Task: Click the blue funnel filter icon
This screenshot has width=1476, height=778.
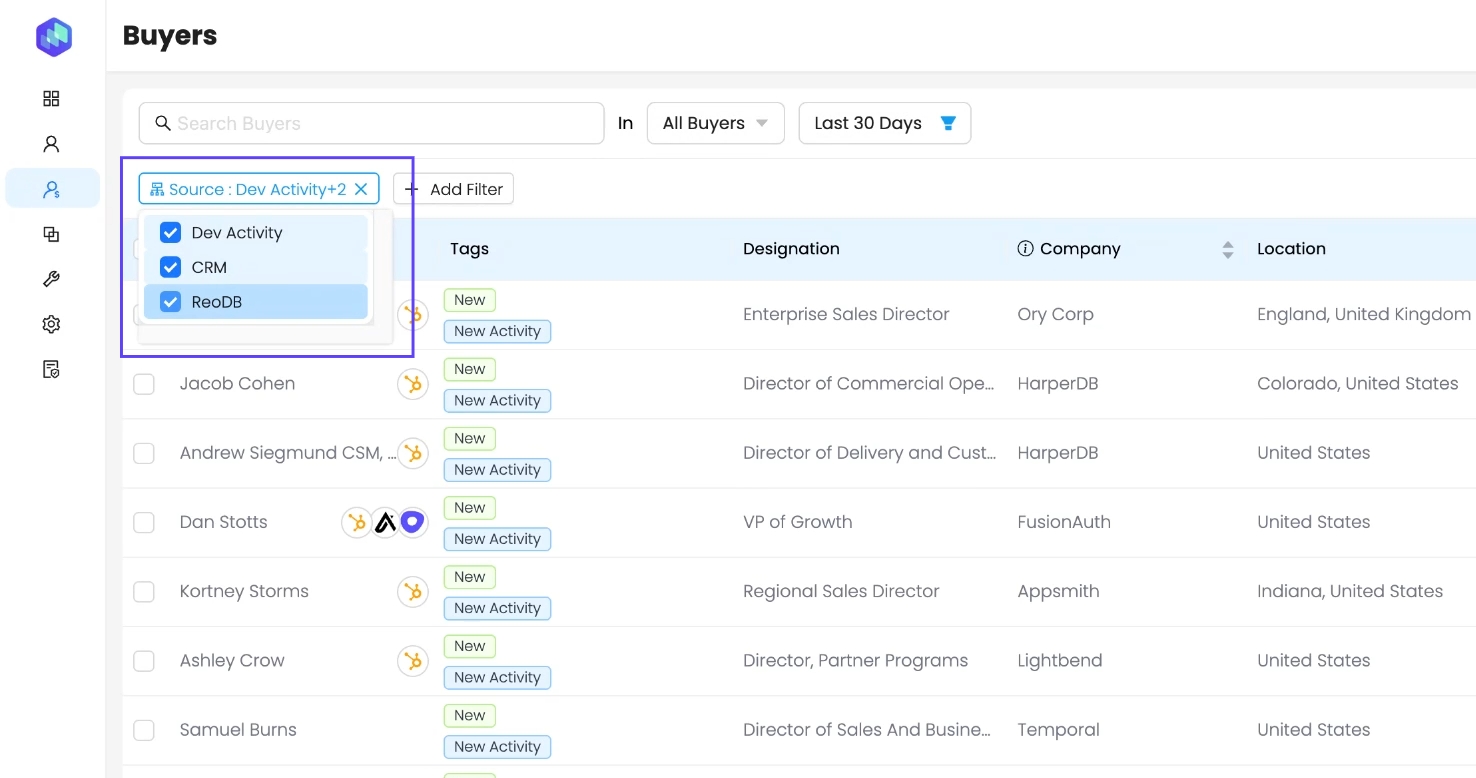Action: 948,123
